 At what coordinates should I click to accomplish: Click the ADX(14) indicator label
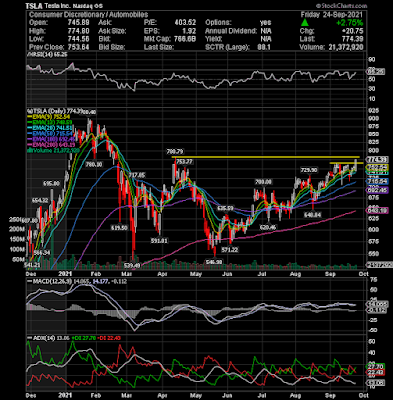pyautogui.click(x=41, y=338)
